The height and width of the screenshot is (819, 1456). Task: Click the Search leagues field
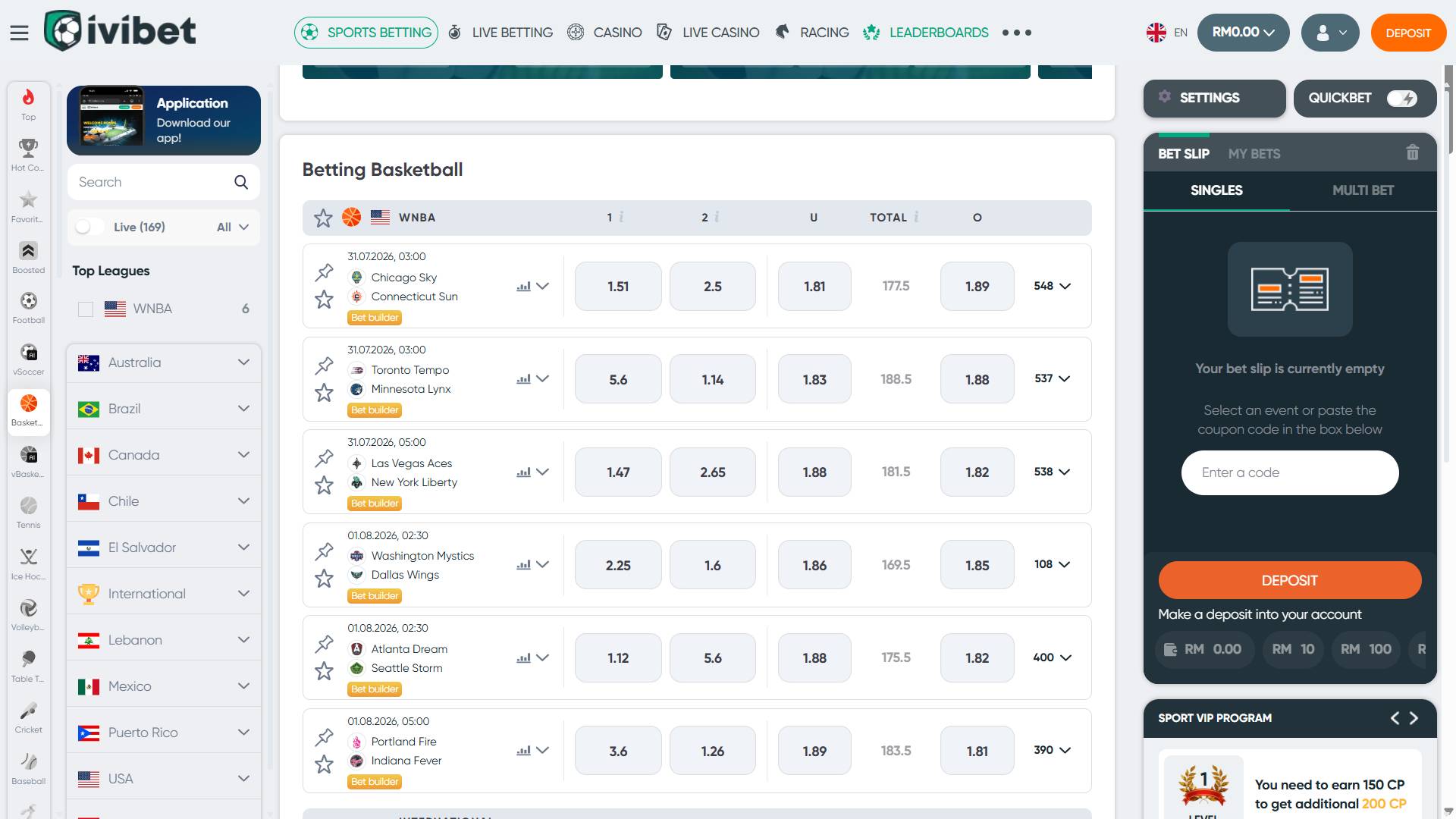[x=164, y=182]
